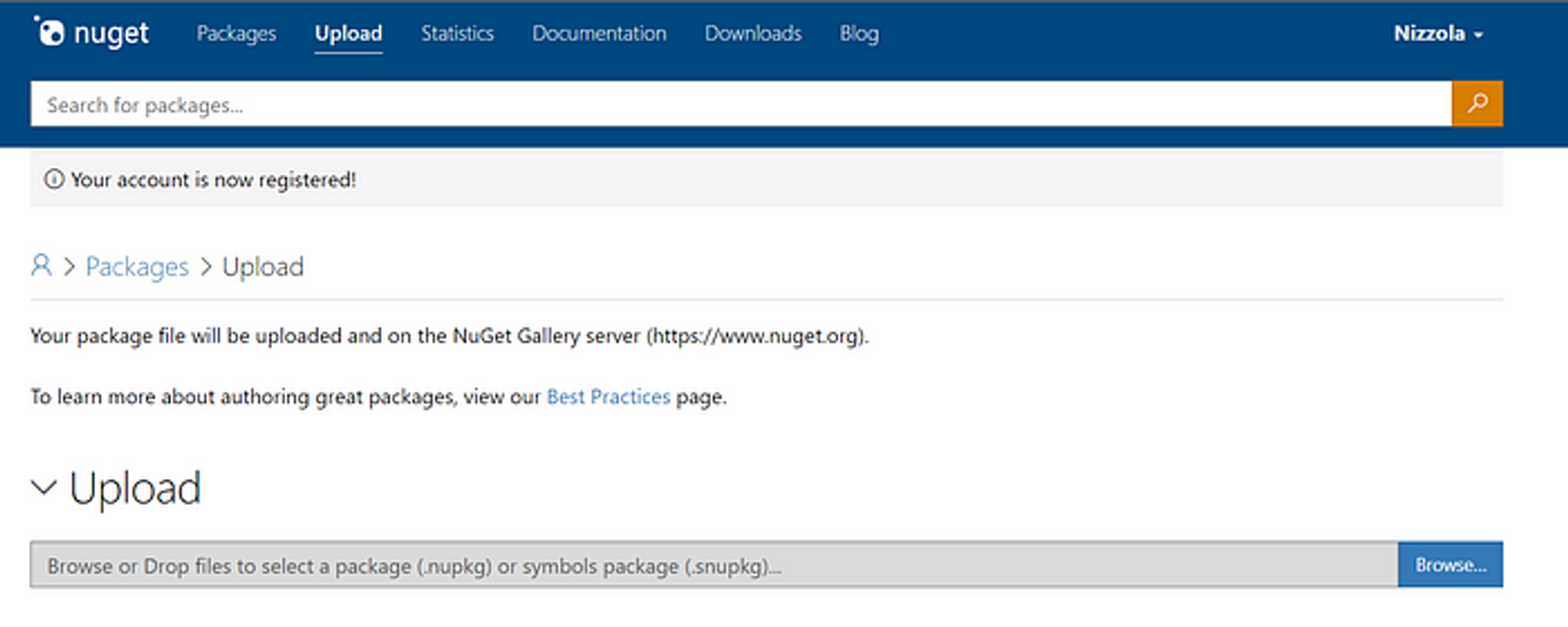1568x627 pixels.
Task: Click the caret arrow next to Nizzola
Action: [1479, 35]
